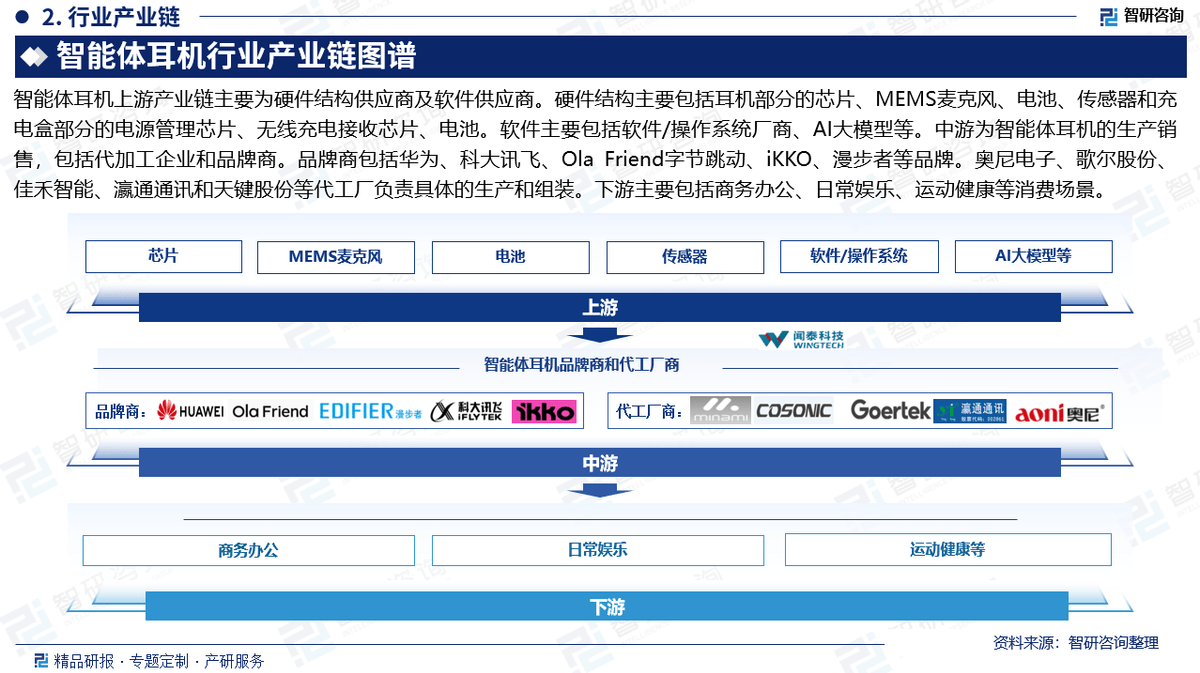Click the 下游 banner bar
Image resolution: width=1200 pixels, height=673 pixels.
click(x=606, y=607)
